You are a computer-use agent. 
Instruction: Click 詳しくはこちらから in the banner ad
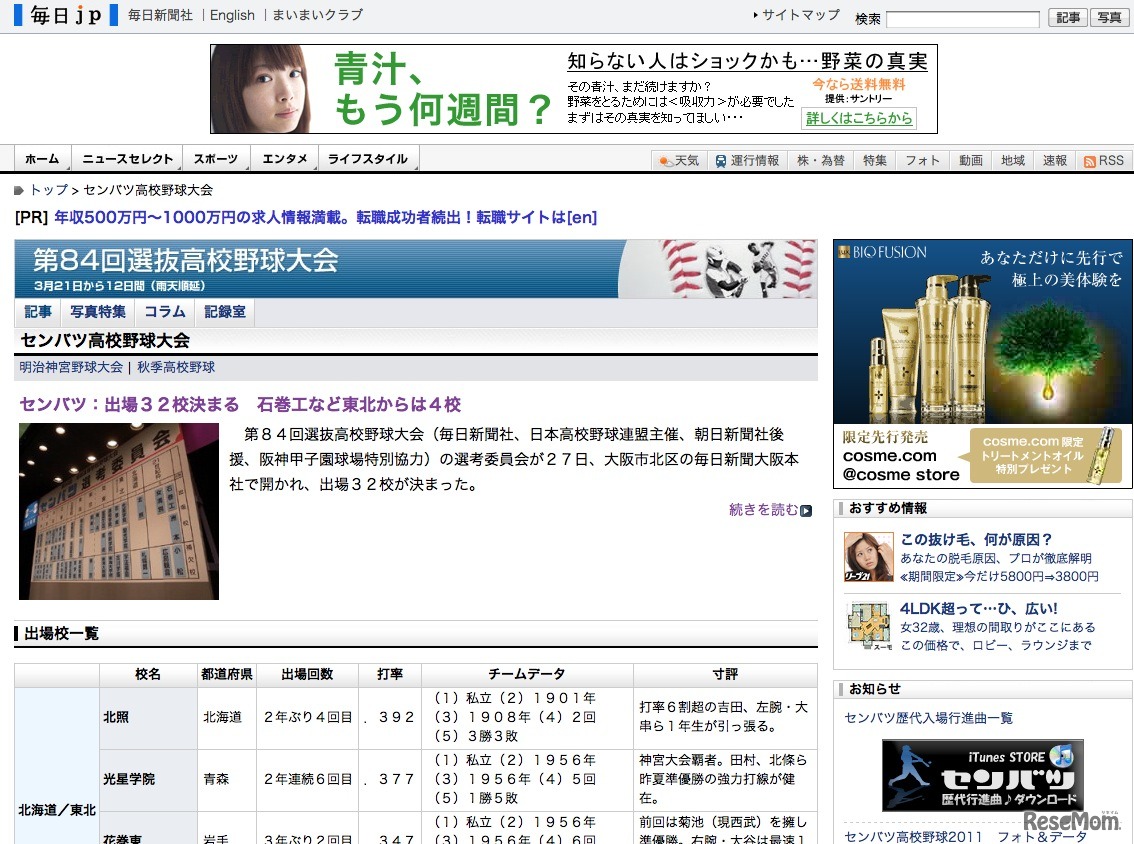coord(859,118)
